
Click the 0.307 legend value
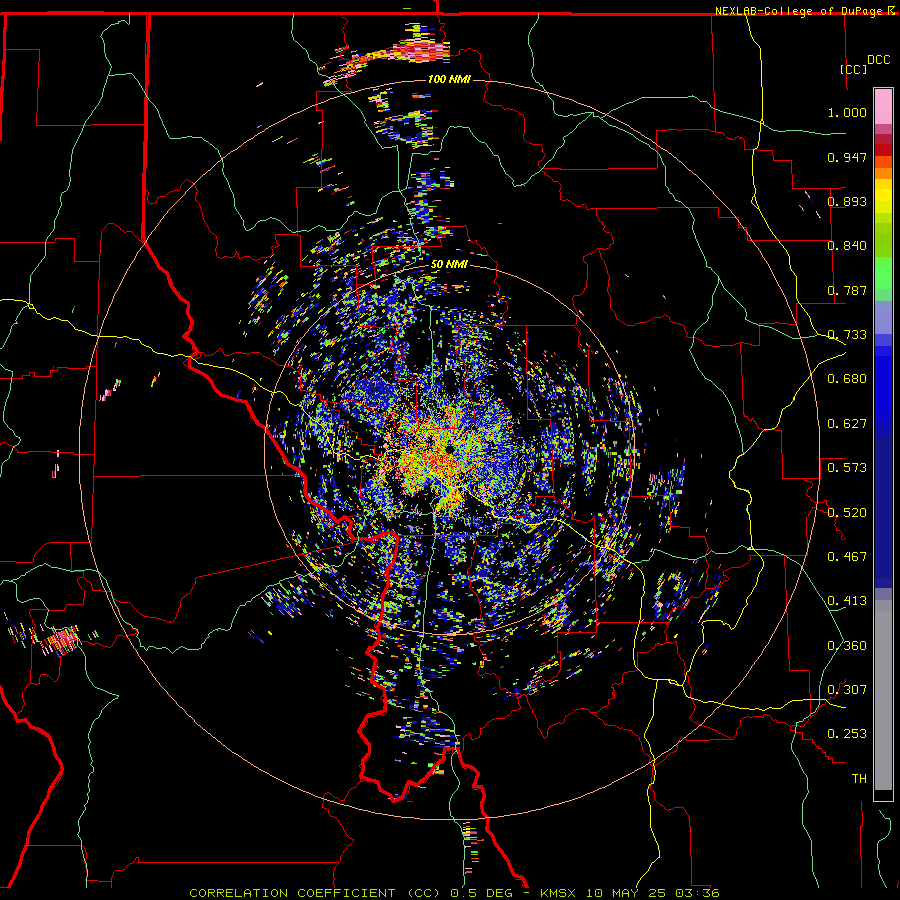(x=847, y=690)
